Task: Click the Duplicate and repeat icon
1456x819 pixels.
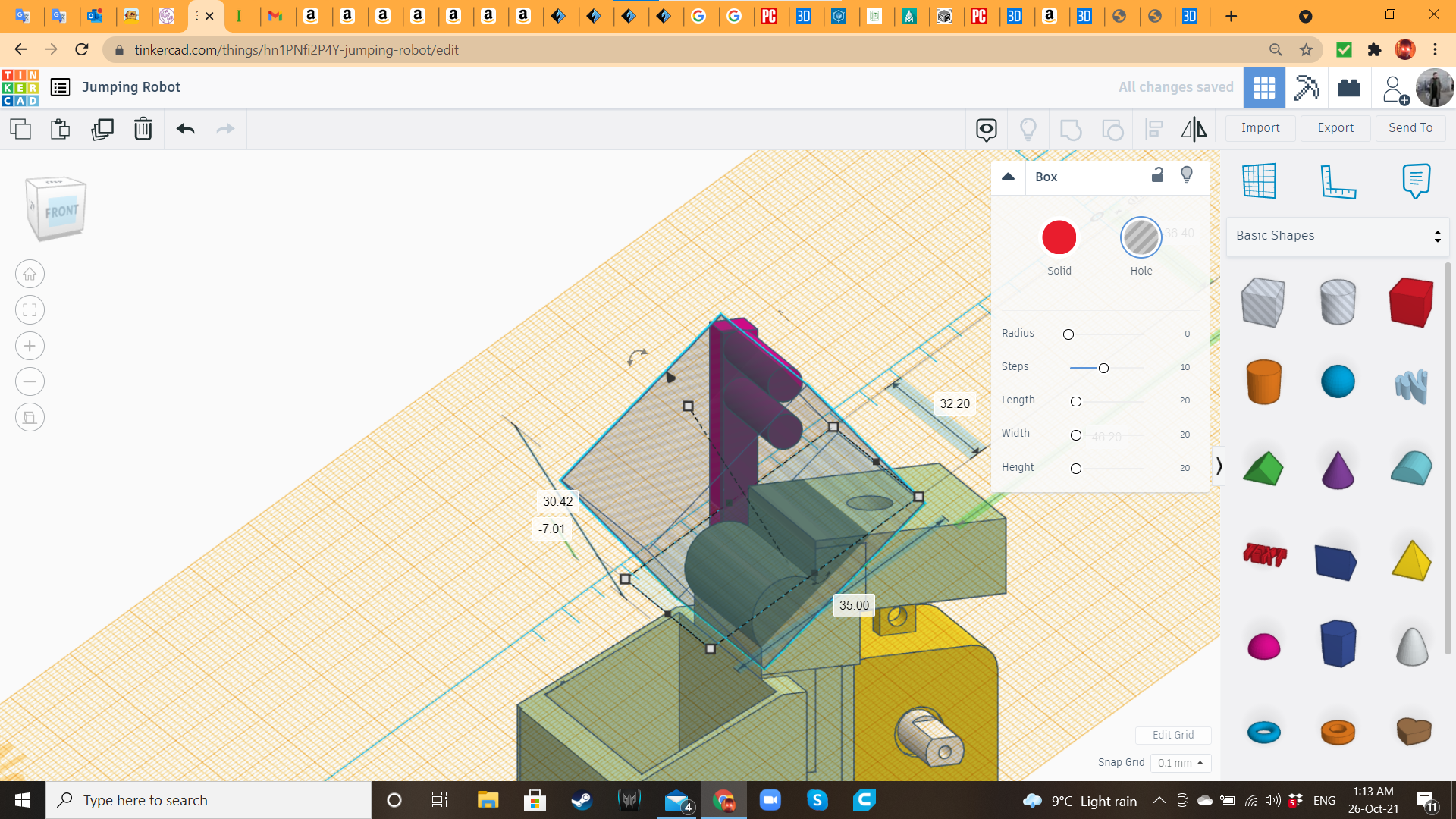Action: (102, 129)
